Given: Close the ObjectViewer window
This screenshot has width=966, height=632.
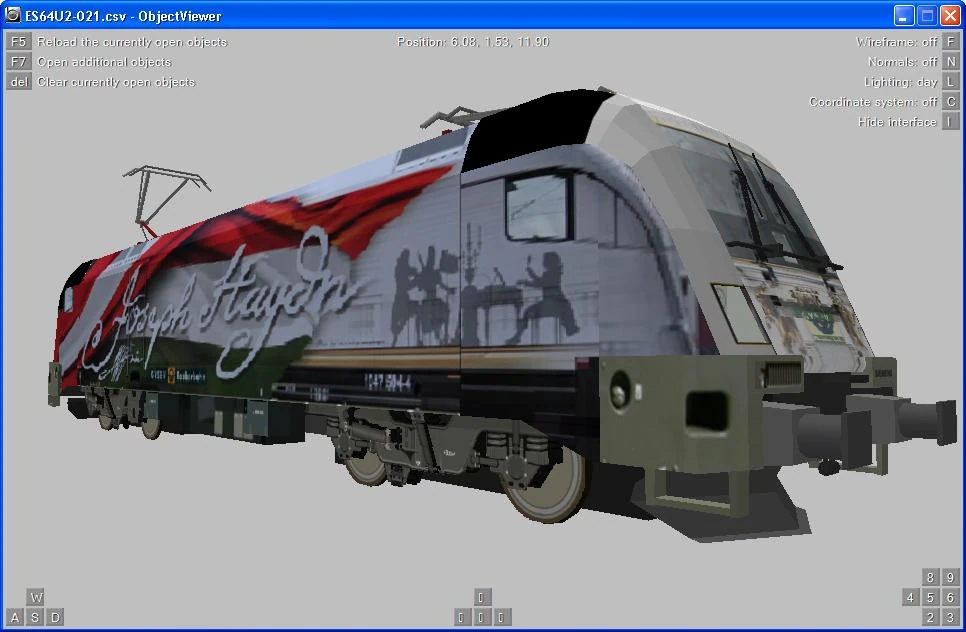Looking at the screenshot, I should [x=950, y=15].
